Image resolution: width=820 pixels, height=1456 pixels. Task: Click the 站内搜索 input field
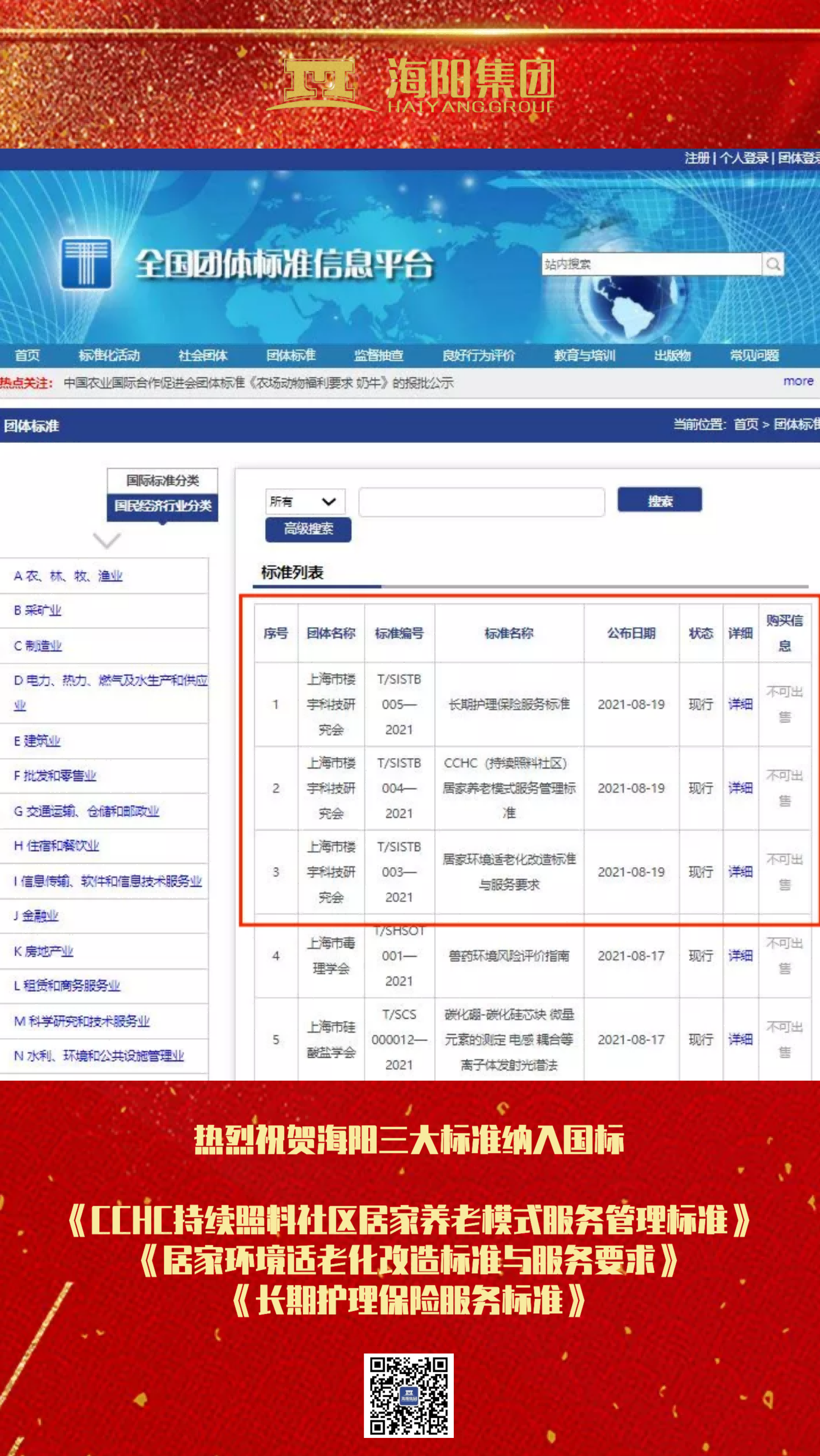[x=651, y=264]
